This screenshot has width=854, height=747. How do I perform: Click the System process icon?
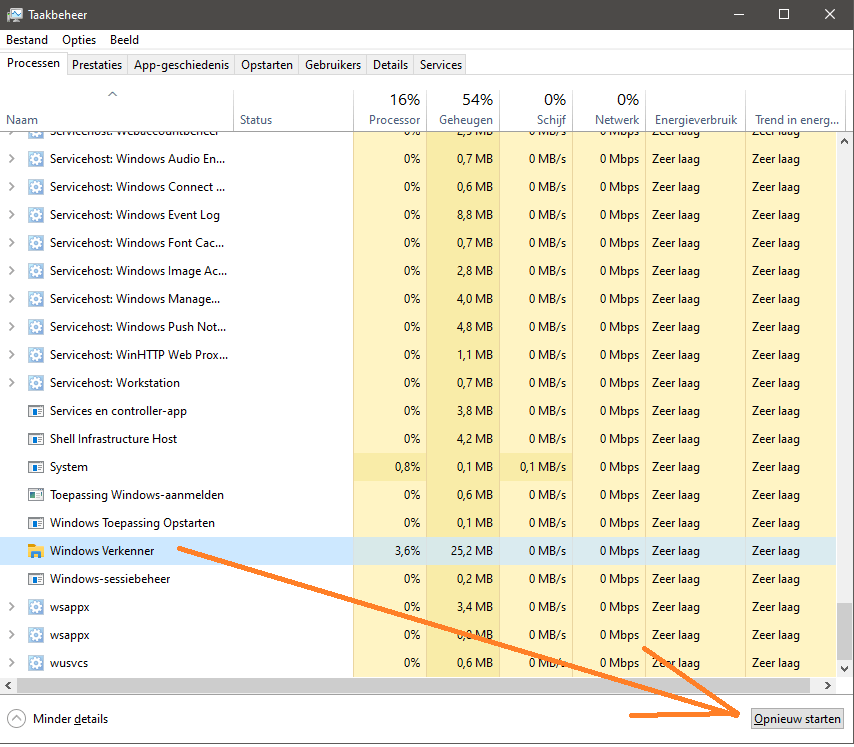[35, 467]
